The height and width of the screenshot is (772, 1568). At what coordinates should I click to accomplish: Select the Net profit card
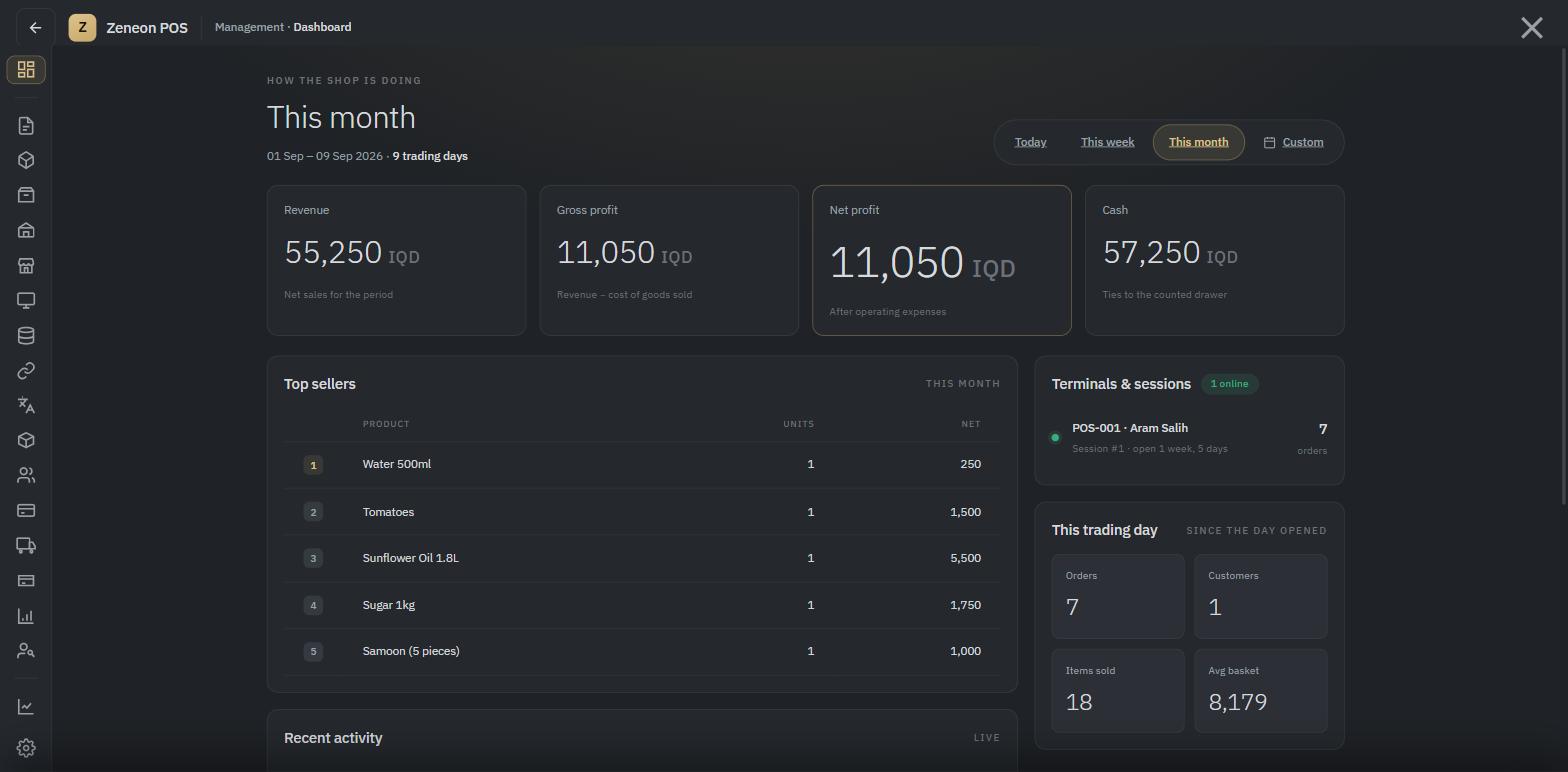point(942,260)
